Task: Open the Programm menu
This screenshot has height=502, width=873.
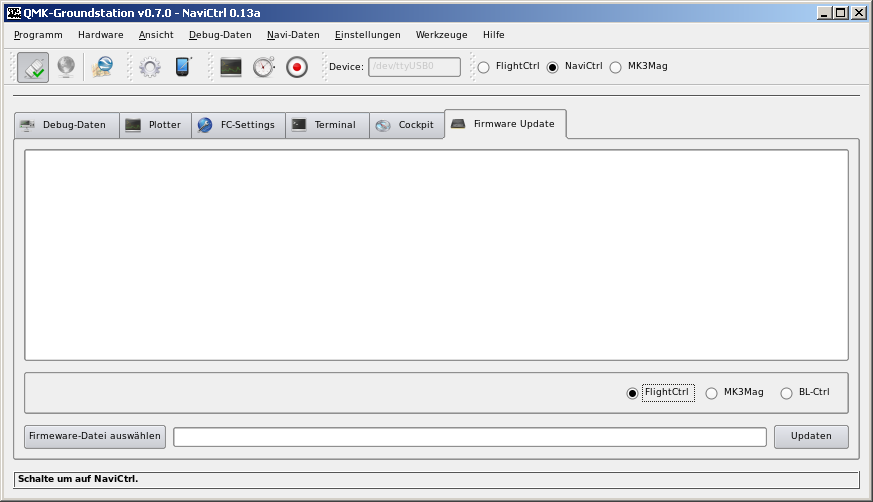Action: point(38,34)
